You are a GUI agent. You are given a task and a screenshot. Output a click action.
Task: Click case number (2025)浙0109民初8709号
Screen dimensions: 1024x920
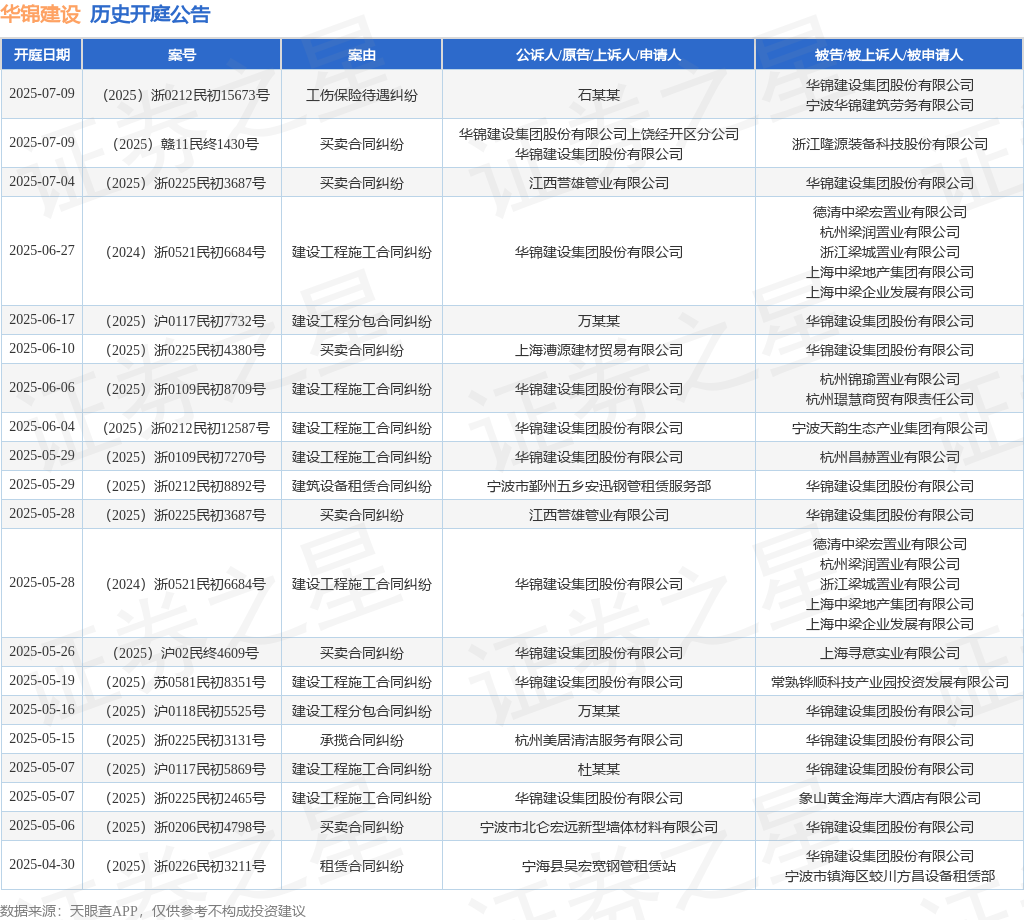[x=185, y=389]
